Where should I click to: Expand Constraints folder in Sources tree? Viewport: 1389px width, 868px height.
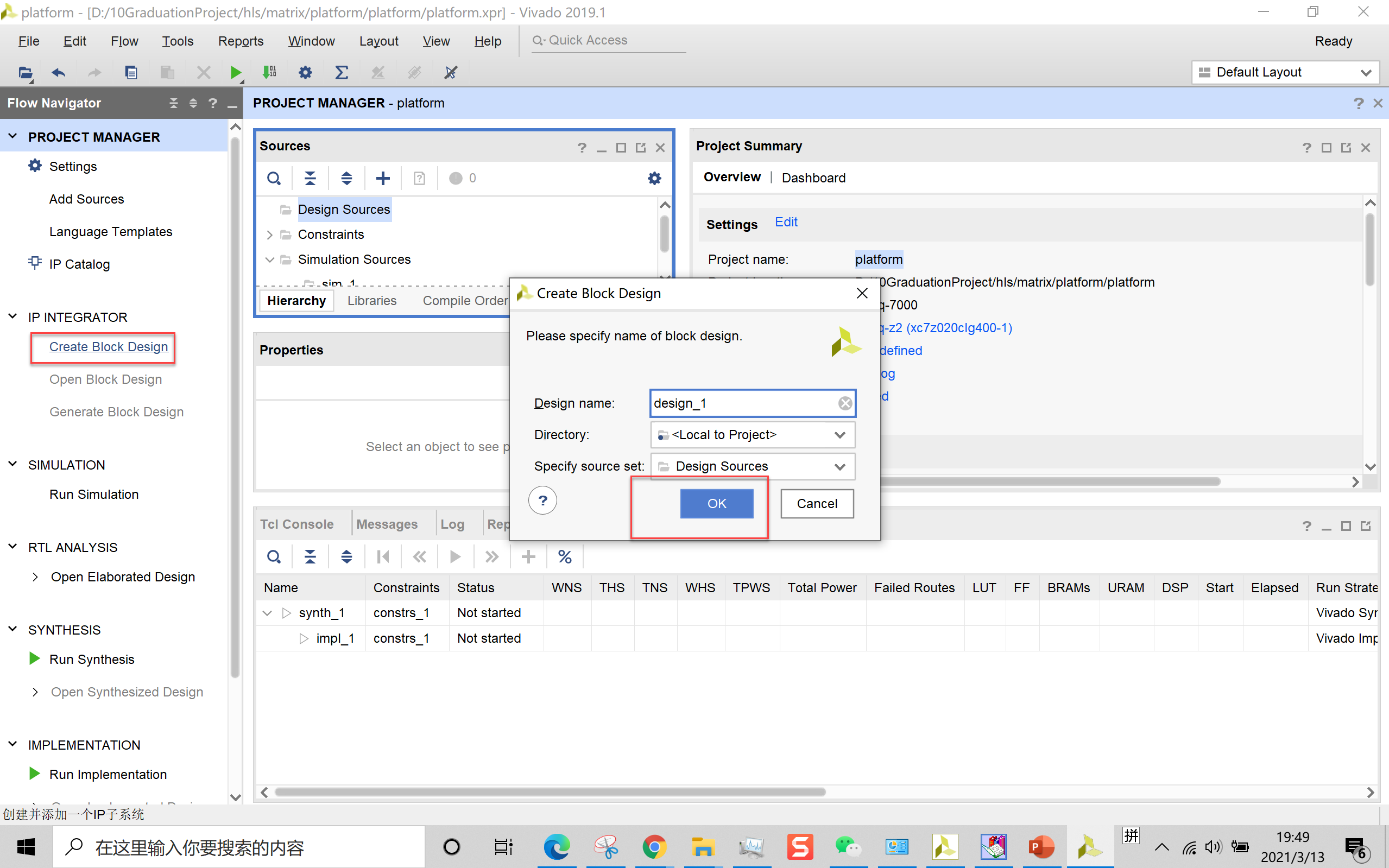pos(269,235)
